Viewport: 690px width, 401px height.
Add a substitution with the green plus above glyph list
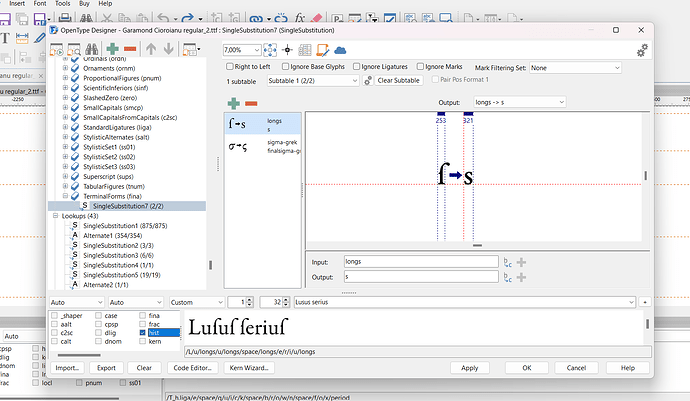[233, 103]
